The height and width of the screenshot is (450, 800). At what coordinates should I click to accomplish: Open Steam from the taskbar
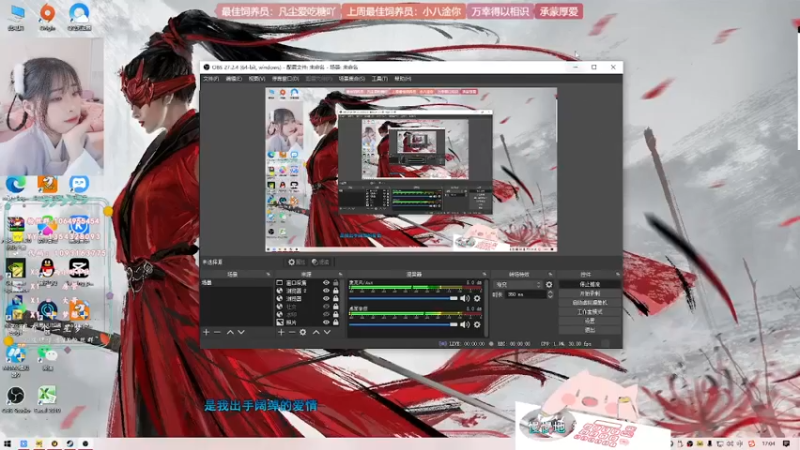[69, 444]
